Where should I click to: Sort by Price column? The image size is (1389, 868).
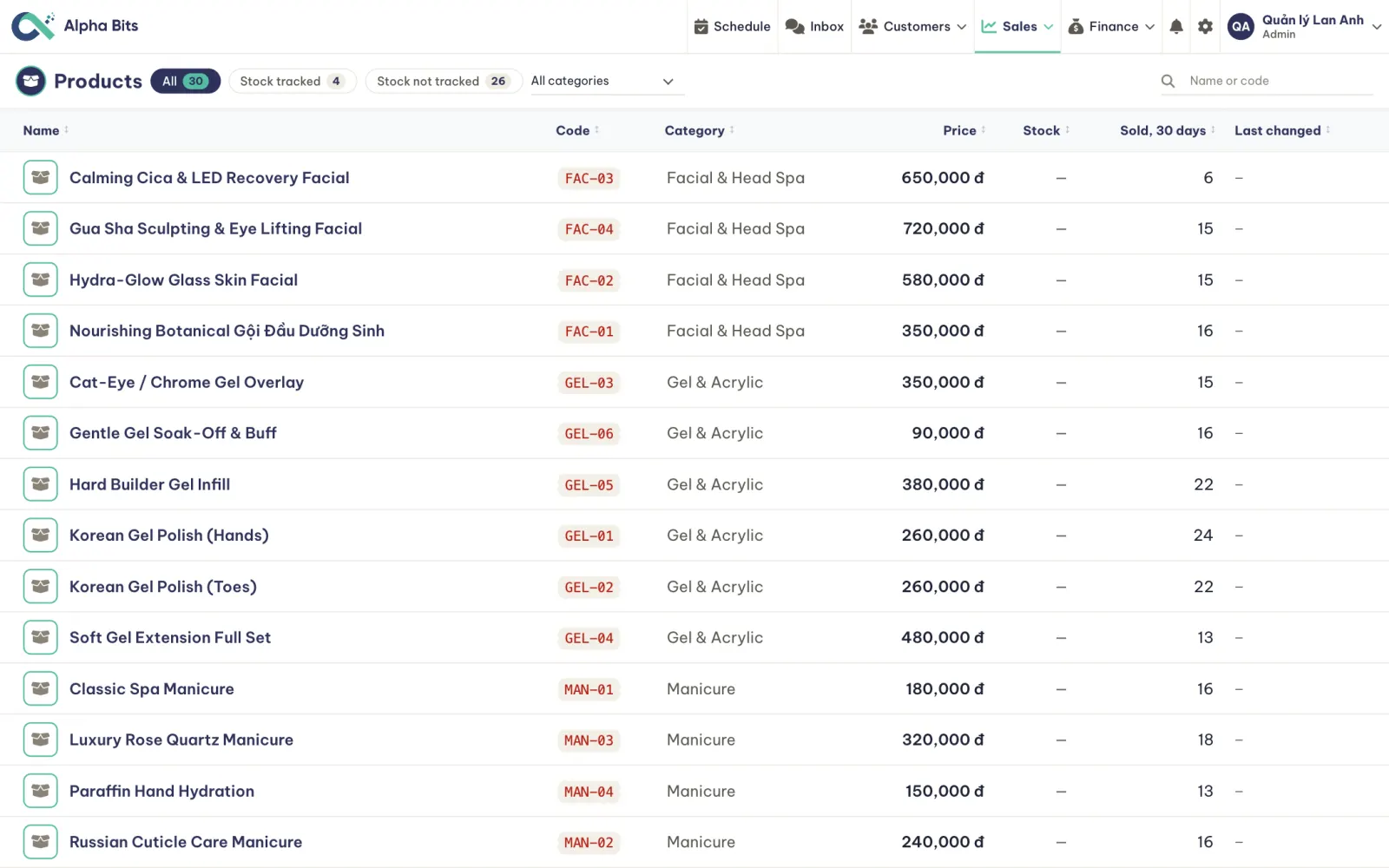(x=964, y=130)
